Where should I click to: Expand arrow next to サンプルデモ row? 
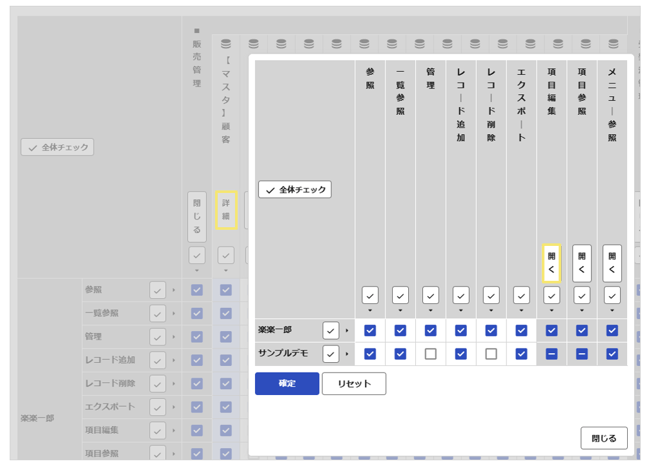(x=347, y=354)
